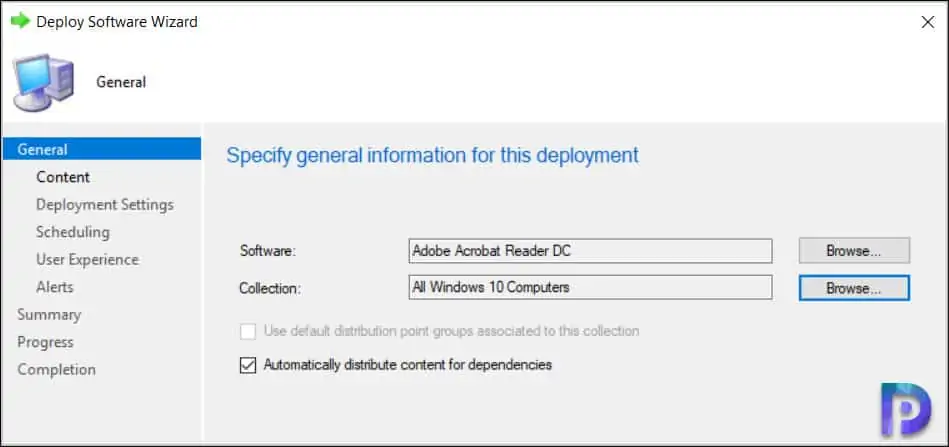Toggle Use default distribution point groups checkbox
Viewport: 949px width, 447px height.
point(248,331)
